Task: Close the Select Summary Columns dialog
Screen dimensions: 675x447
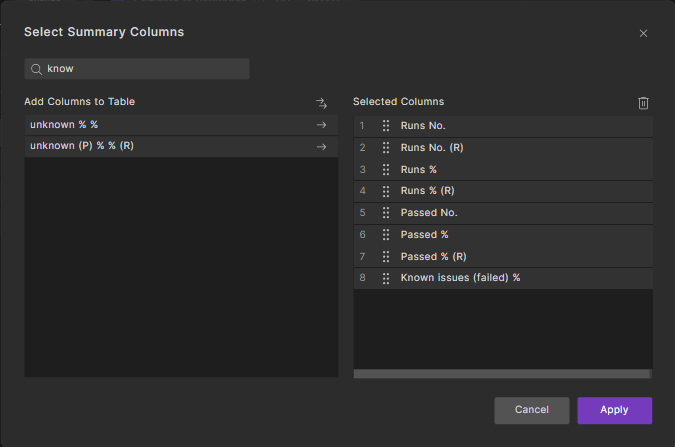Action: pyautogui.click(x=643, y=33)
